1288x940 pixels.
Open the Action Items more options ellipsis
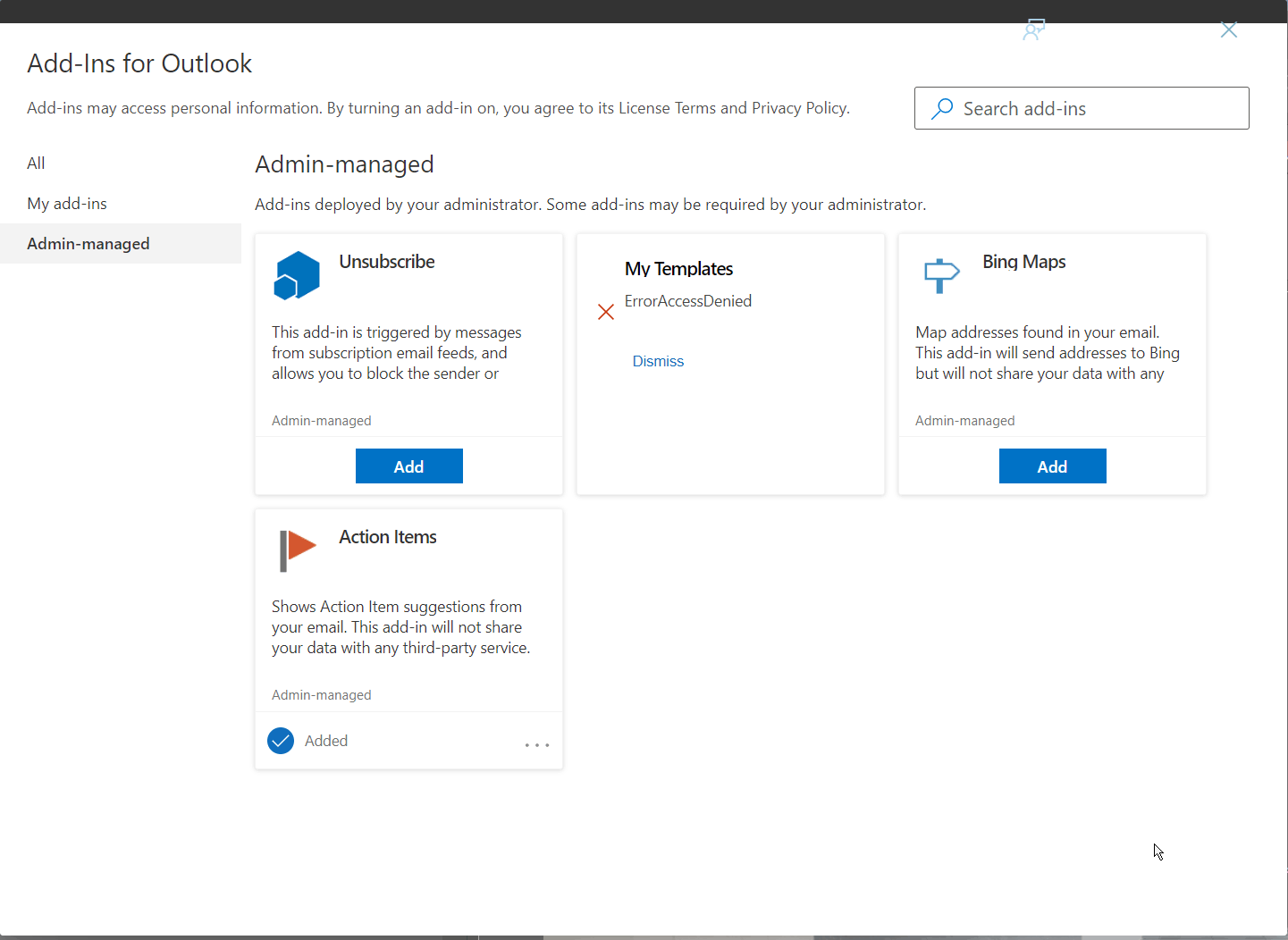click(x=537, y=744)
